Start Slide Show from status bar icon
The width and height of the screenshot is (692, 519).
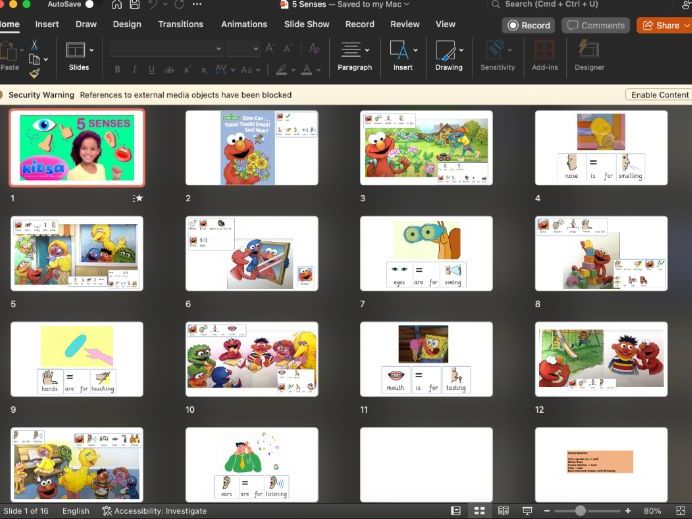527,511
